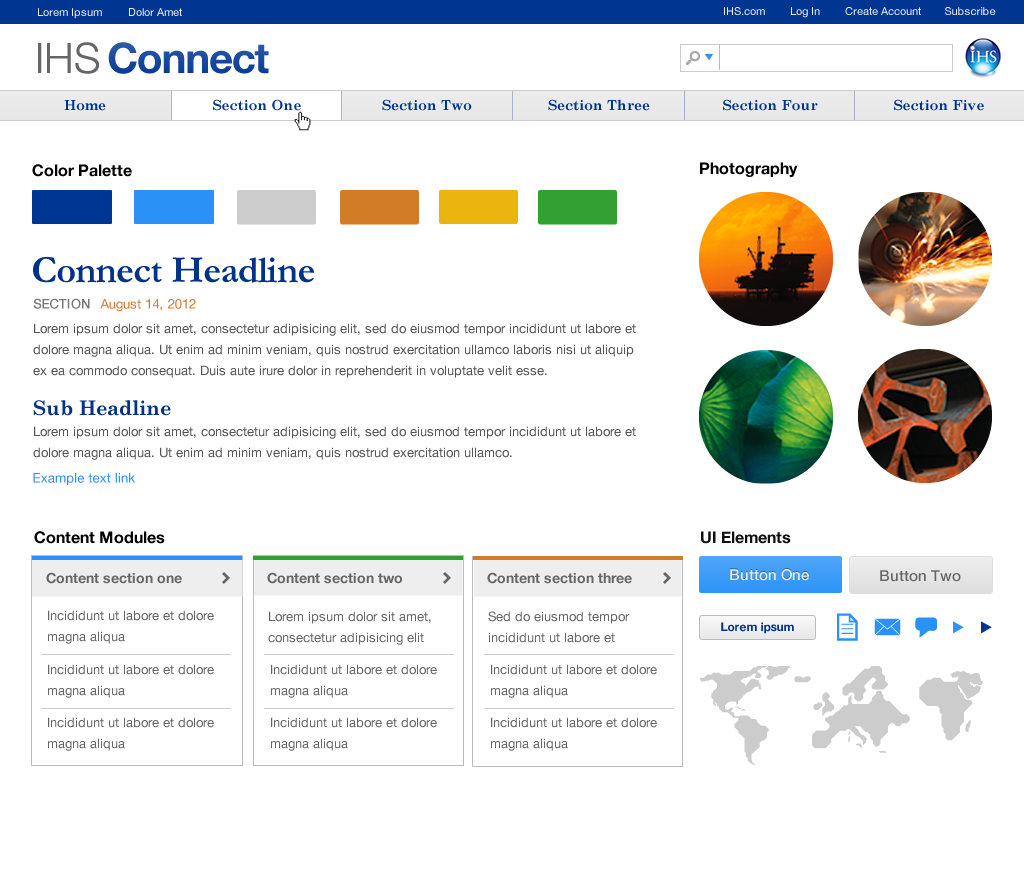Click the gray Button Two

[920, 575]
